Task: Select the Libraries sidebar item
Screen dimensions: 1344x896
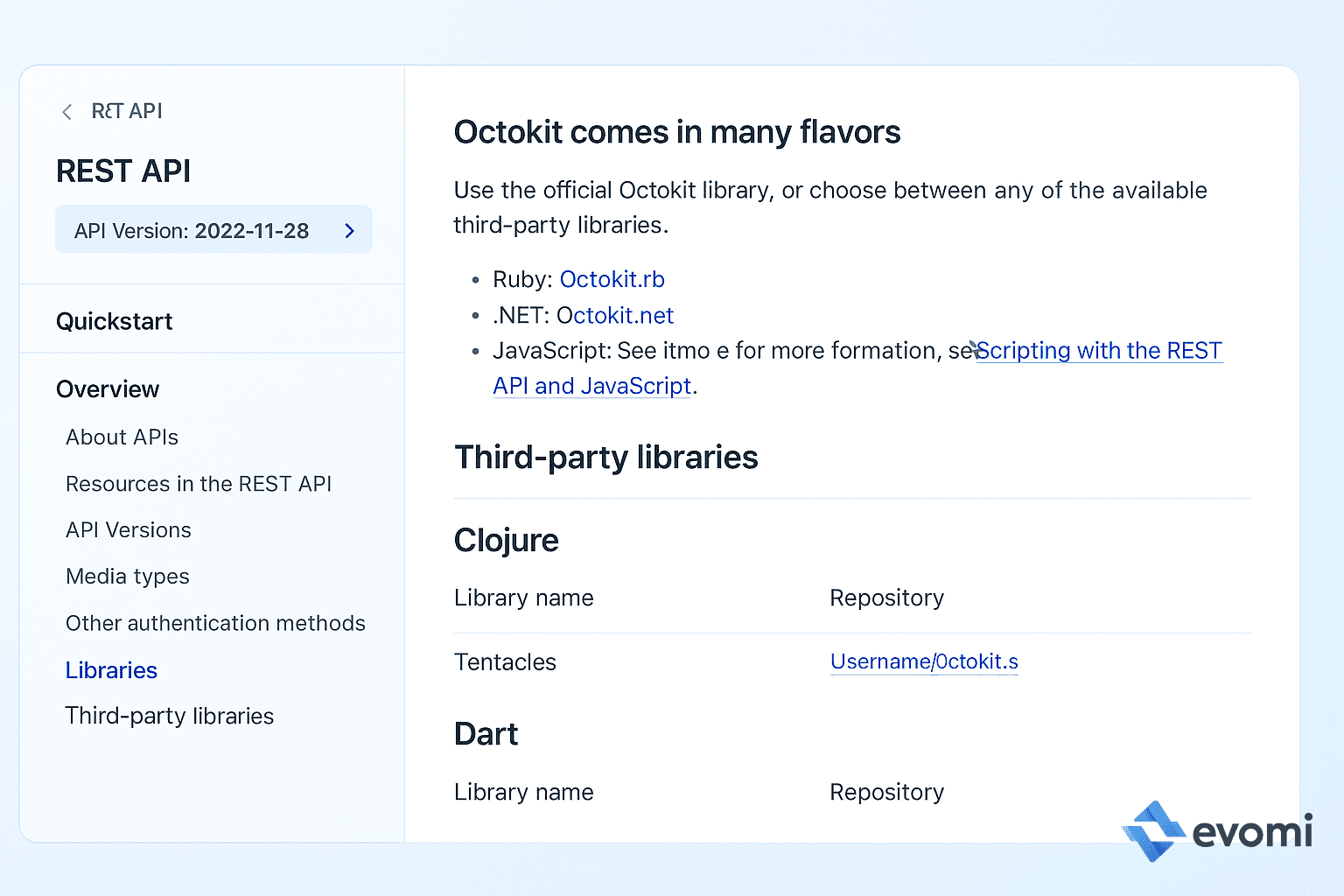Action: 111,670
